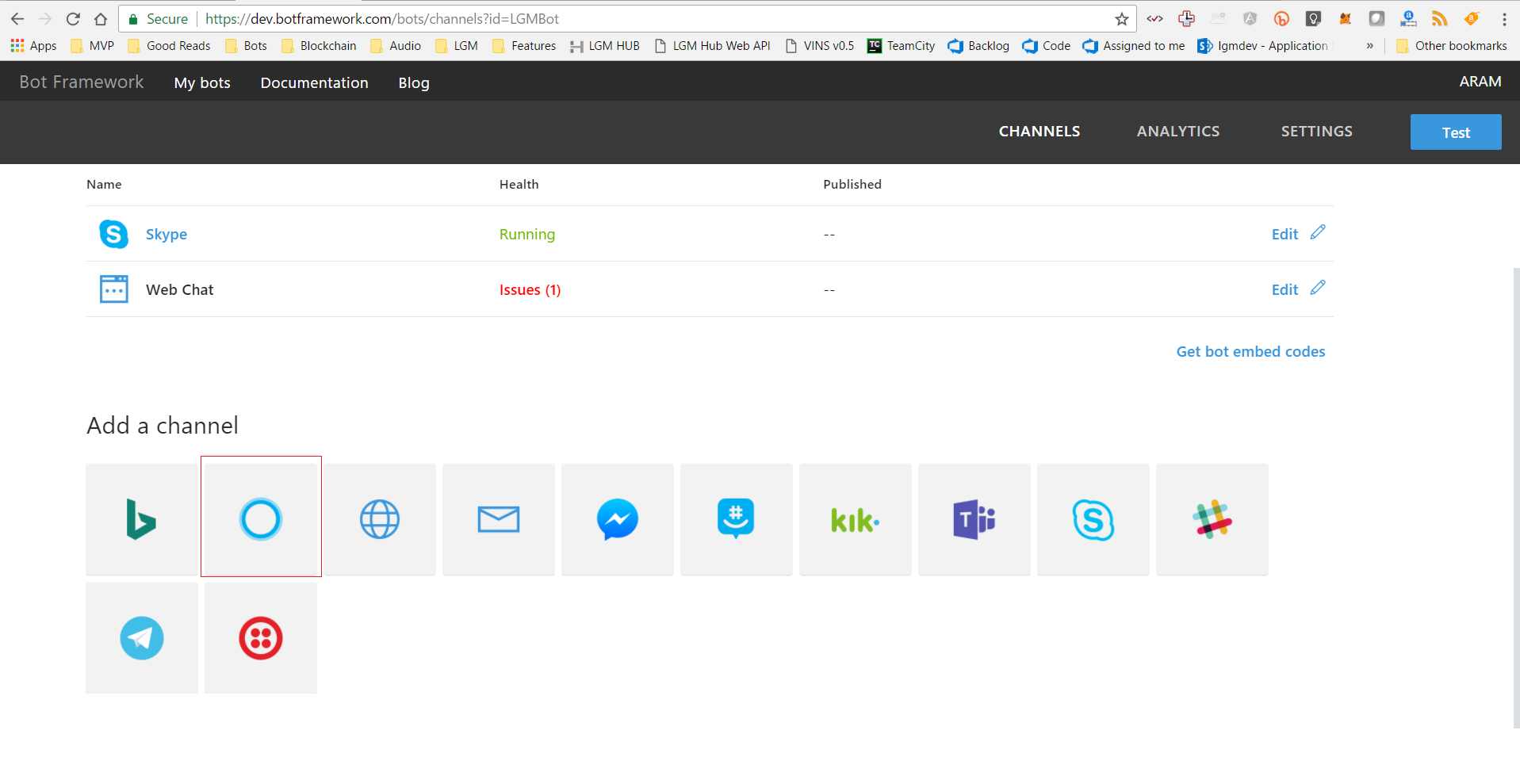Click the Bot Framework logo text
This screenshot has height=784, width=1520.
pos(82,82)
